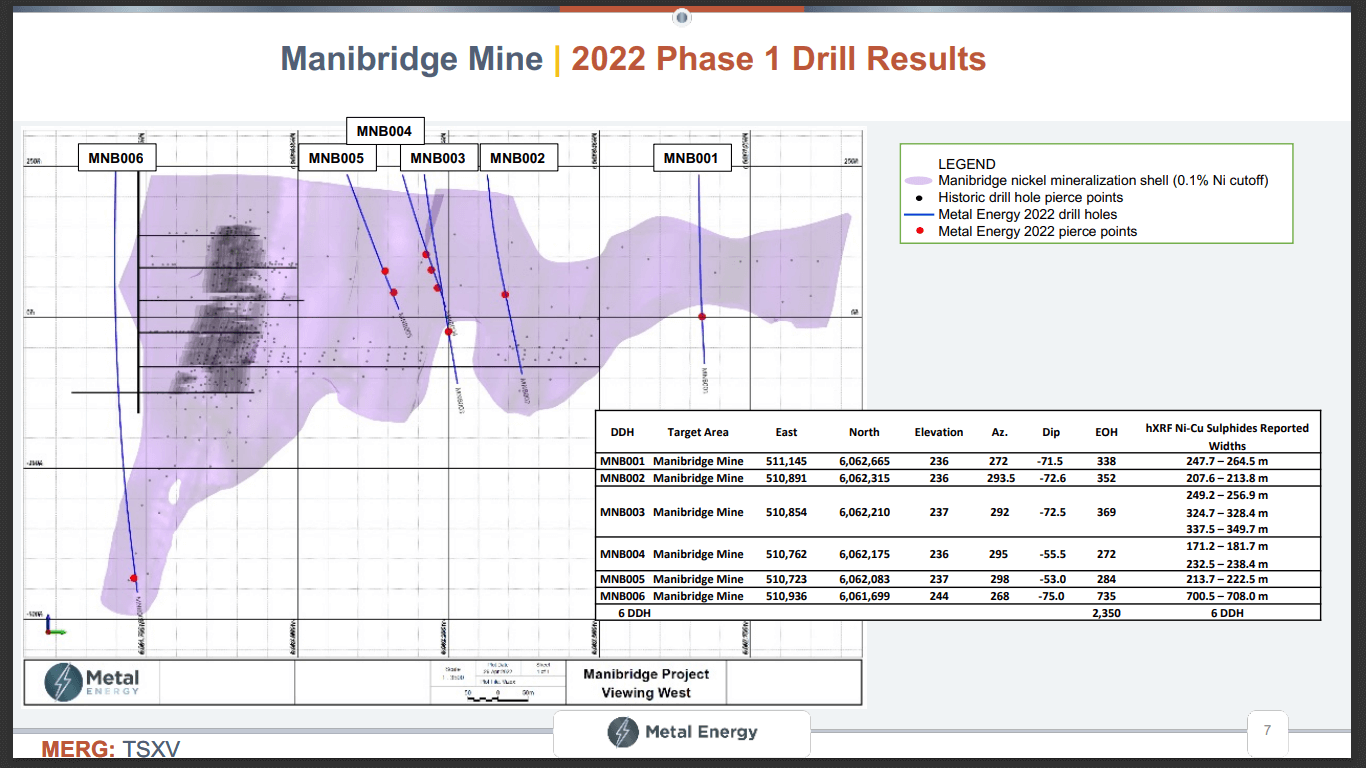Click the 'EOH' column header
The image size is (1366, 768).
(x=1106, y=432)
